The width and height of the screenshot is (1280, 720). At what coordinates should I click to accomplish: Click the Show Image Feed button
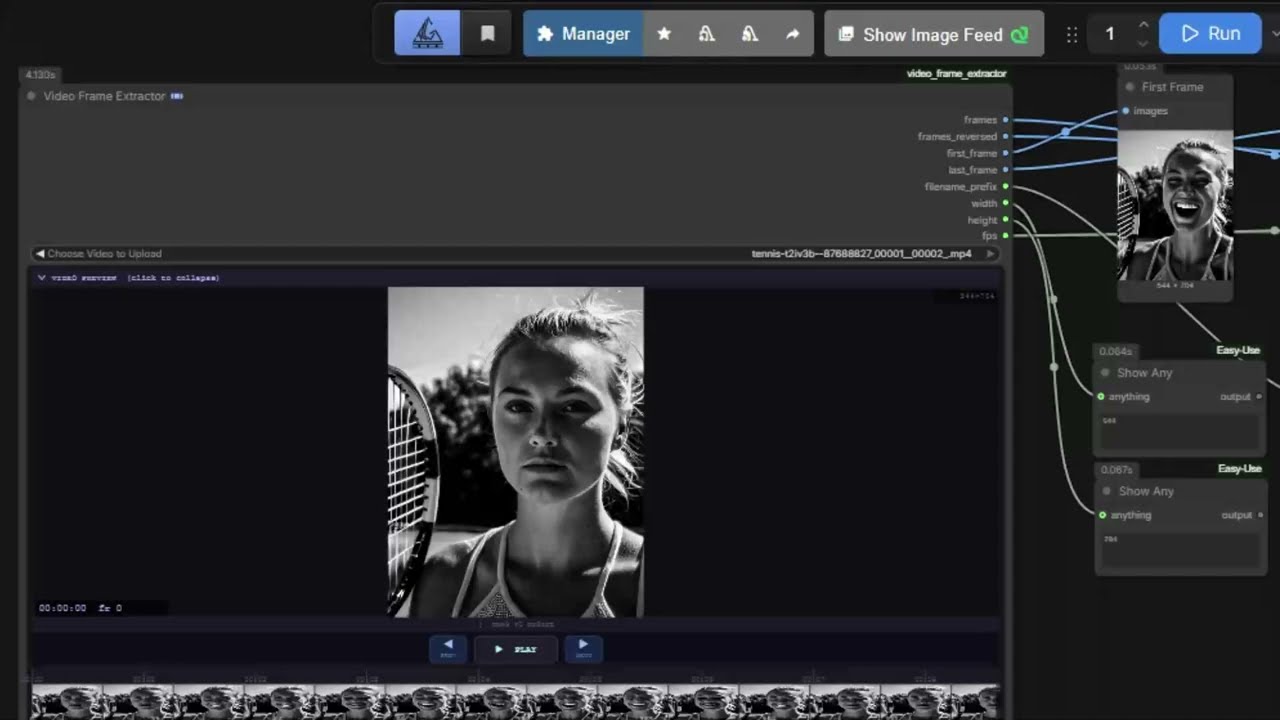pos(934,34)
